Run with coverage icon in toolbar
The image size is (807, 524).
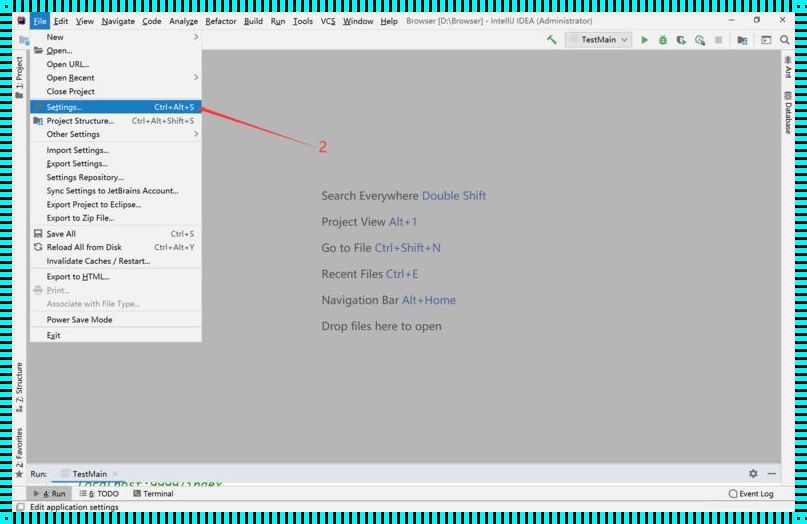click(x=681, y=40)
